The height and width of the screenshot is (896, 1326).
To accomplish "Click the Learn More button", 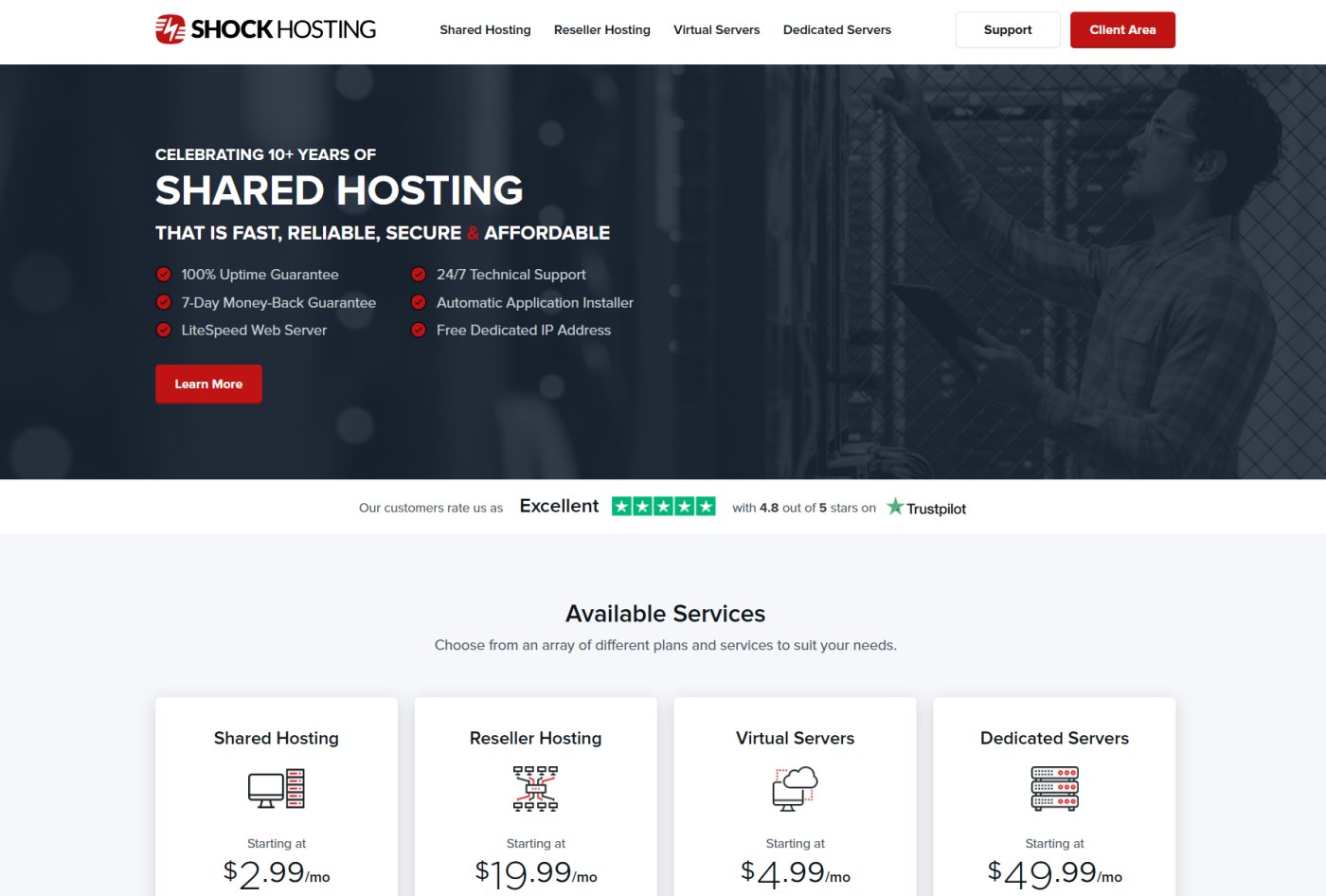I will point(208,384).
